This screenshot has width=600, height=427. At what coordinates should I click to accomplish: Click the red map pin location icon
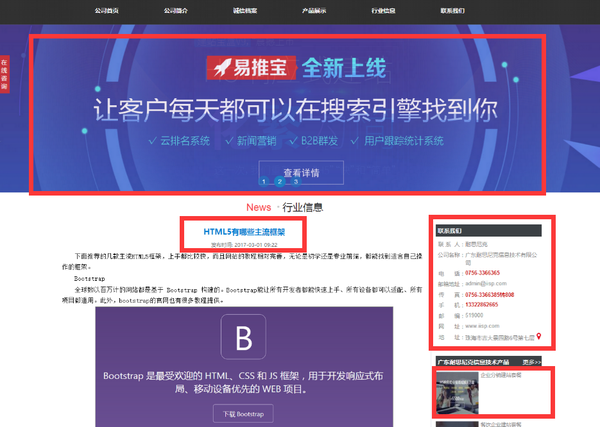539,336
